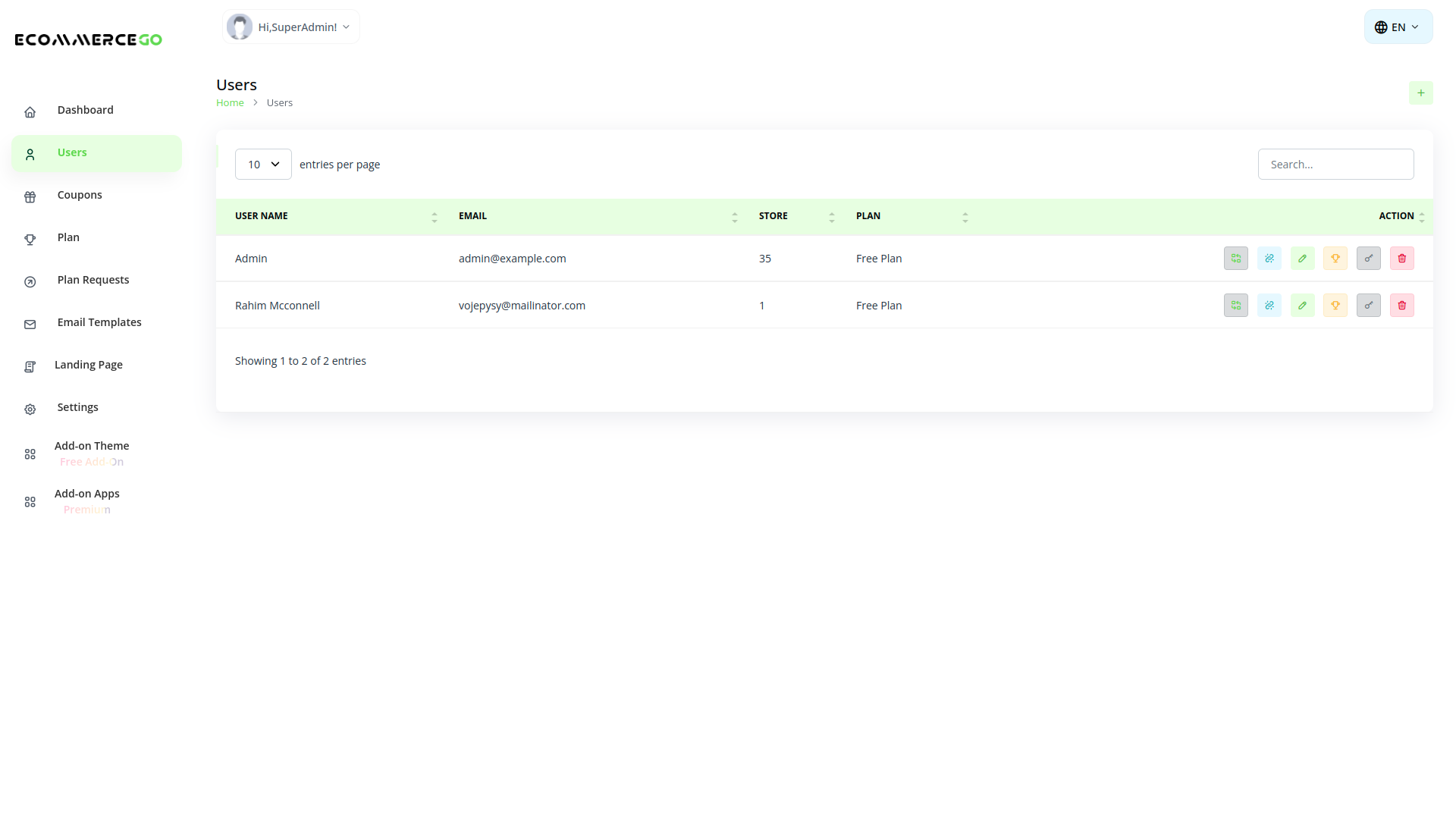Image resolution: width=1456 pixels, height=819 pixels.
Task: Go to Plan Requests menu item
Action: [x=93, y=280]
